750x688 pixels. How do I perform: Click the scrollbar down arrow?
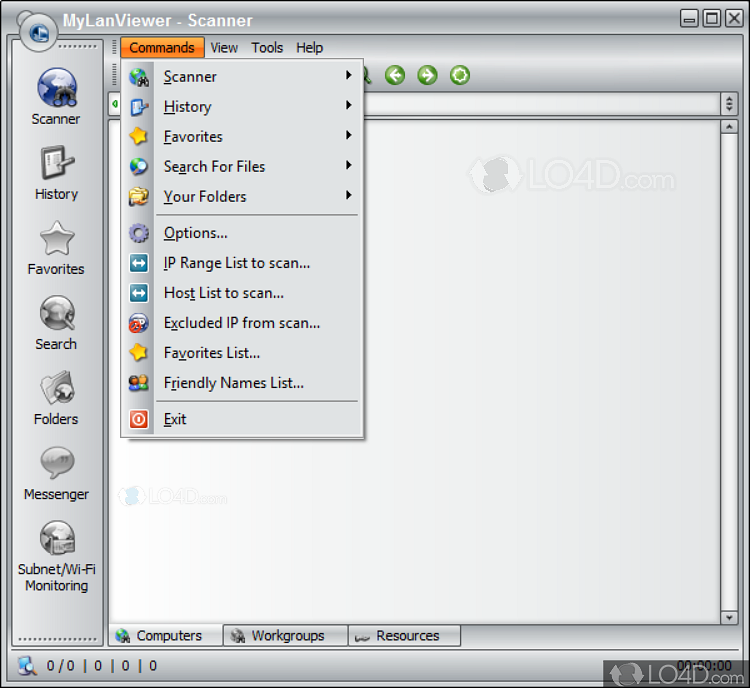point(729,617)
